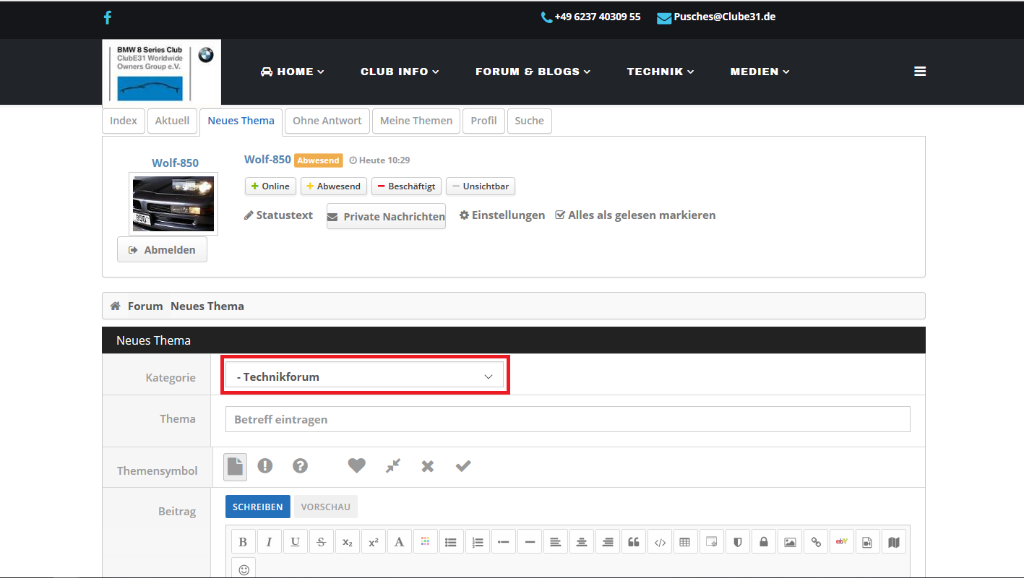The width and height of the screenshot is (1024, 578).
Task: Open Private Nachrichten
Action: [386, 217]
